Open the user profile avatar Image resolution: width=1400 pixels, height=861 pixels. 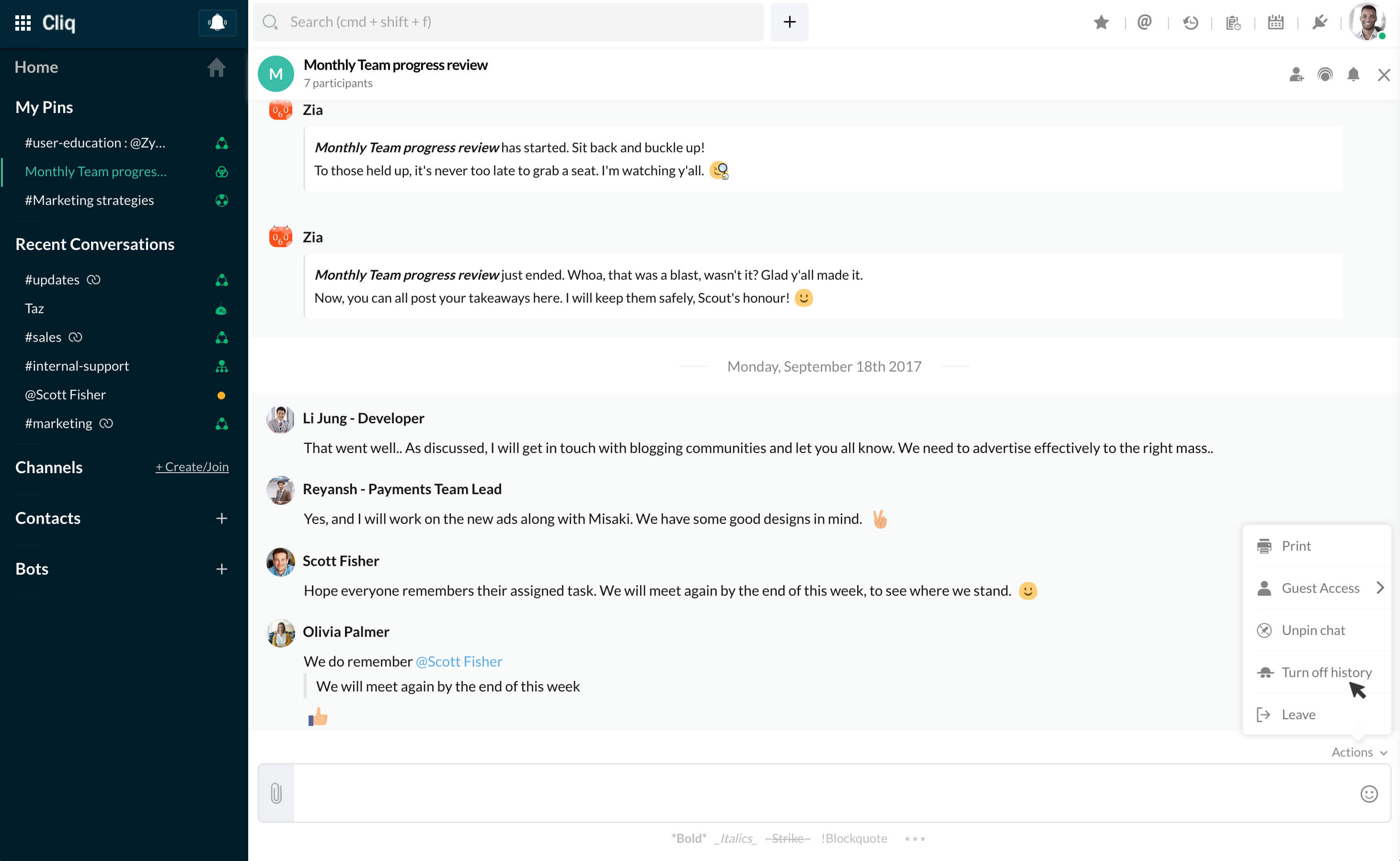(1367, 22)
